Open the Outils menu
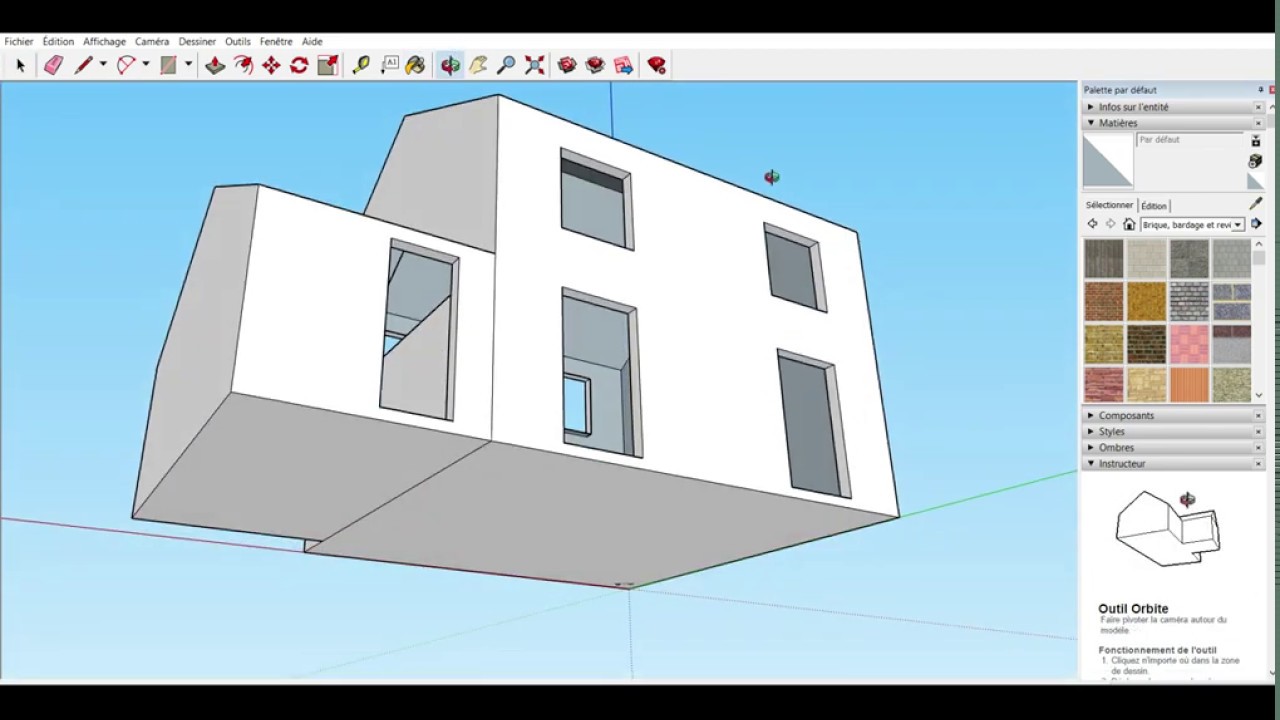Viewport: 1280px width, 720px height. pyautogui.click(x=238, y=42)
